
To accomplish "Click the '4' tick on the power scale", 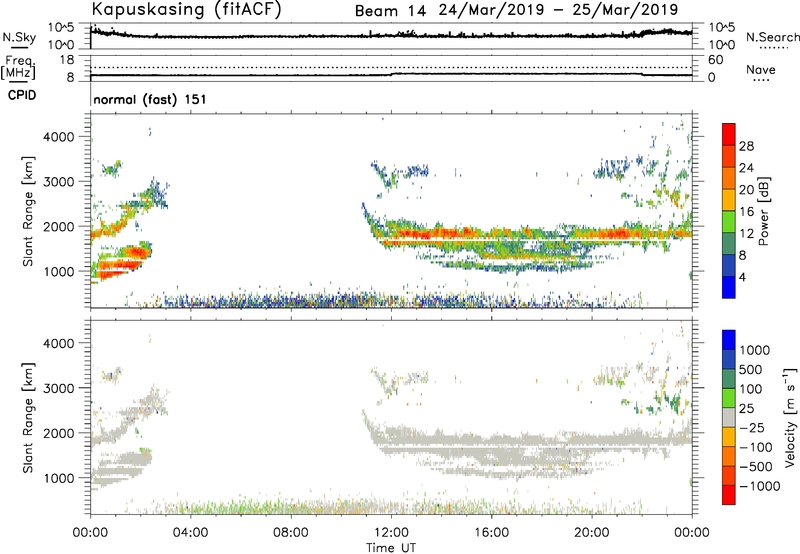I will [742, 277].
